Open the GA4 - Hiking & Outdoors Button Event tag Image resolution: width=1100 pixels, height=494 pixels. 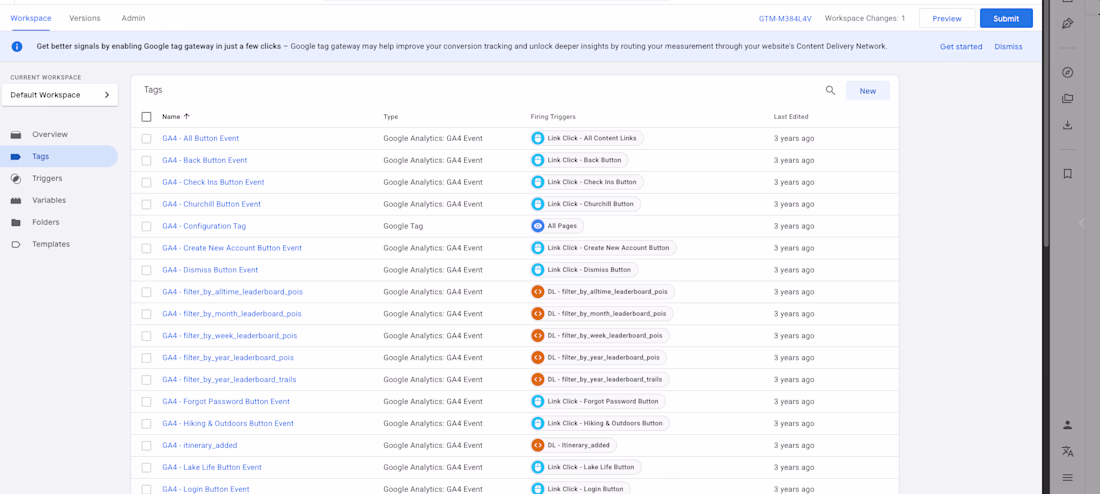pyautogui.click(x=228, y=423)
